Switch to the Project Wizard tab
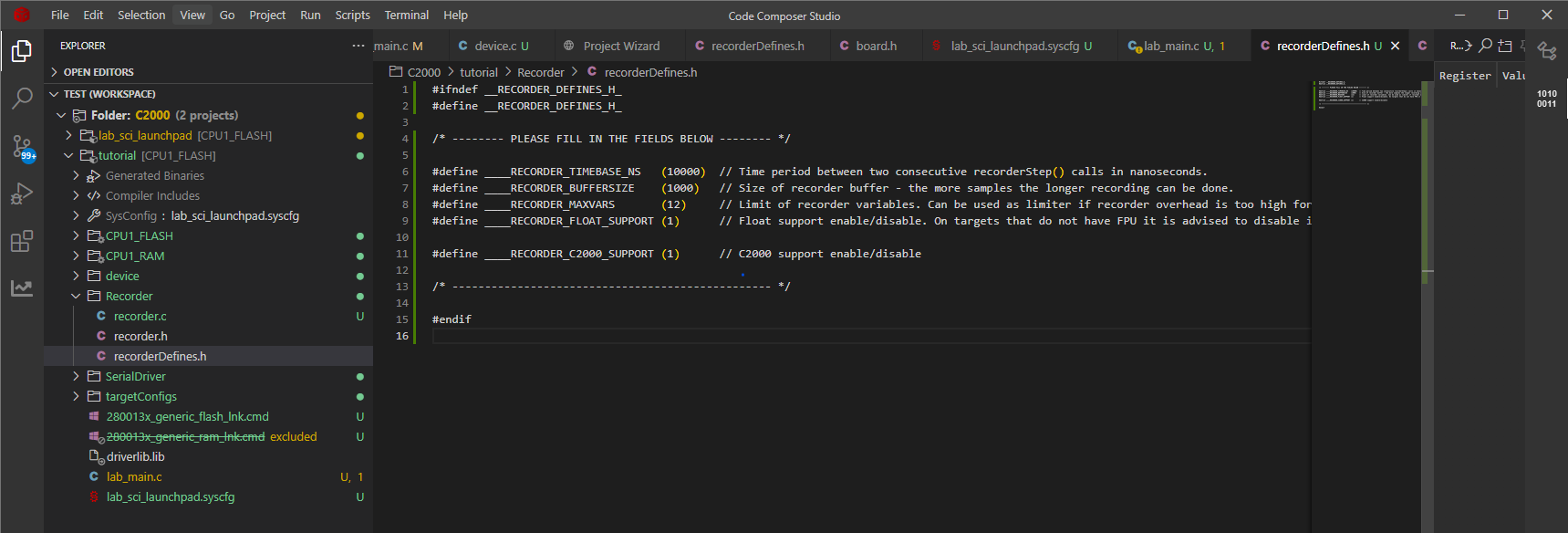Image resolution: width=1568 pixels, height=533 pixels. click(x=620, y=46)
